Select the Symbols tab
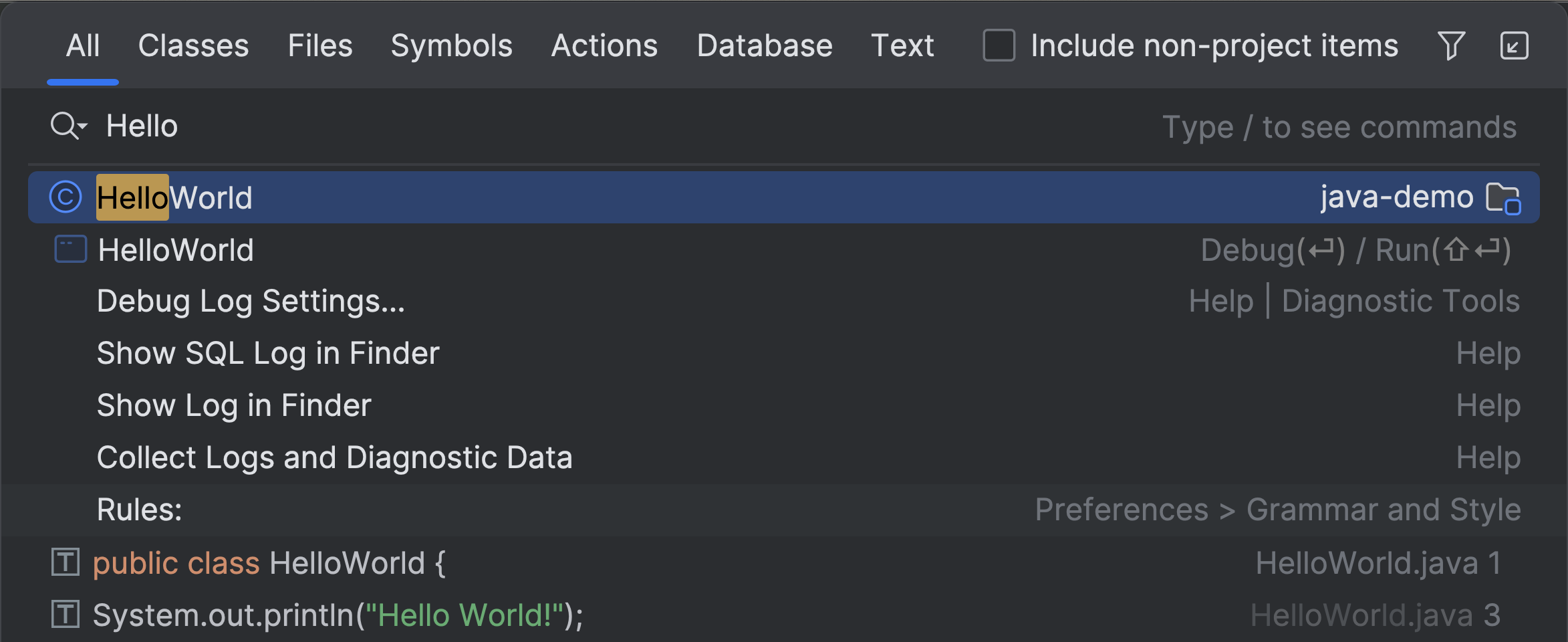The width and height of the screenshot is (1568, 642). 451,46
